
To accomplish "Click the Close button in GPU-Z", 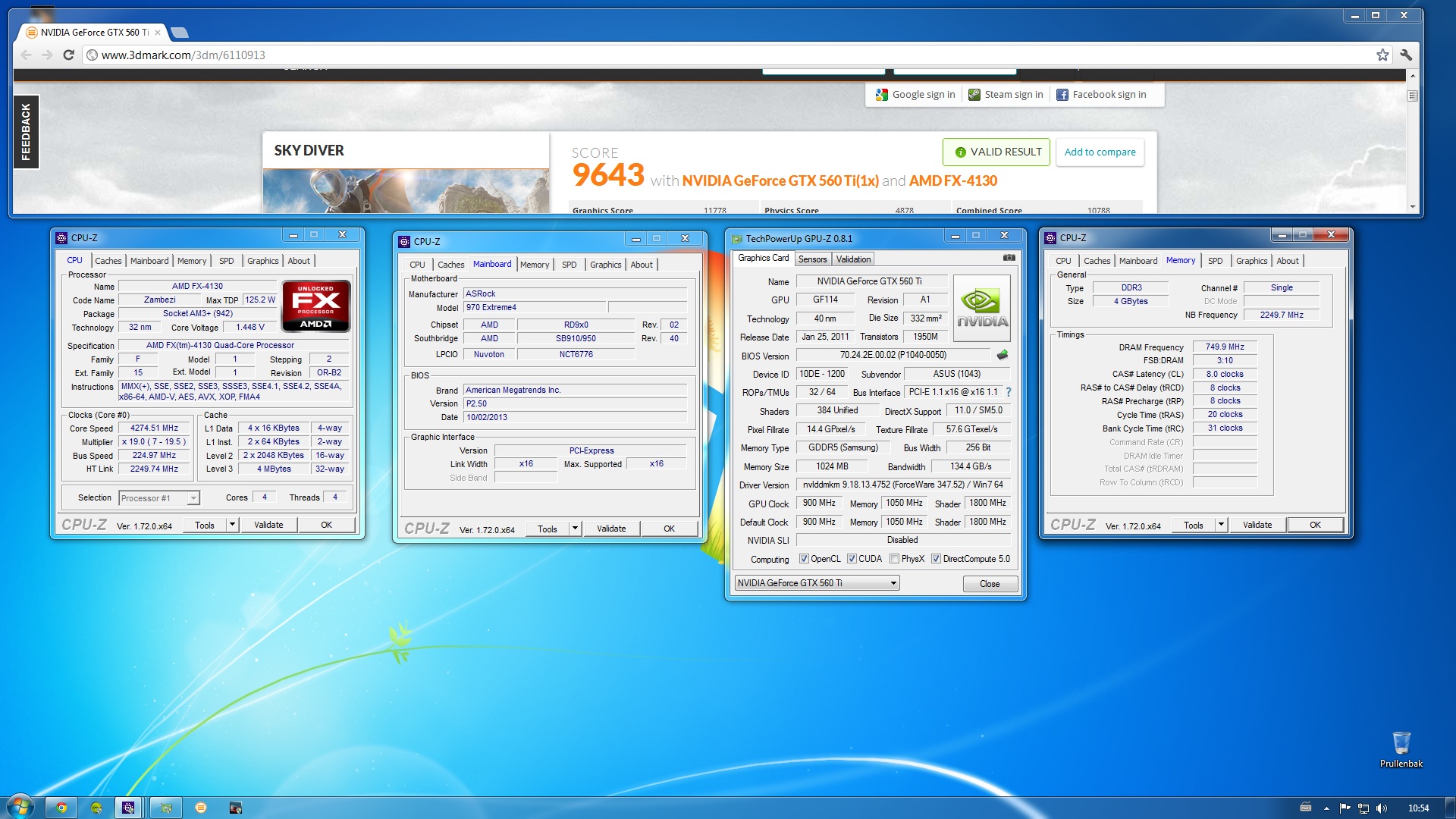I will tap(990, 584).
